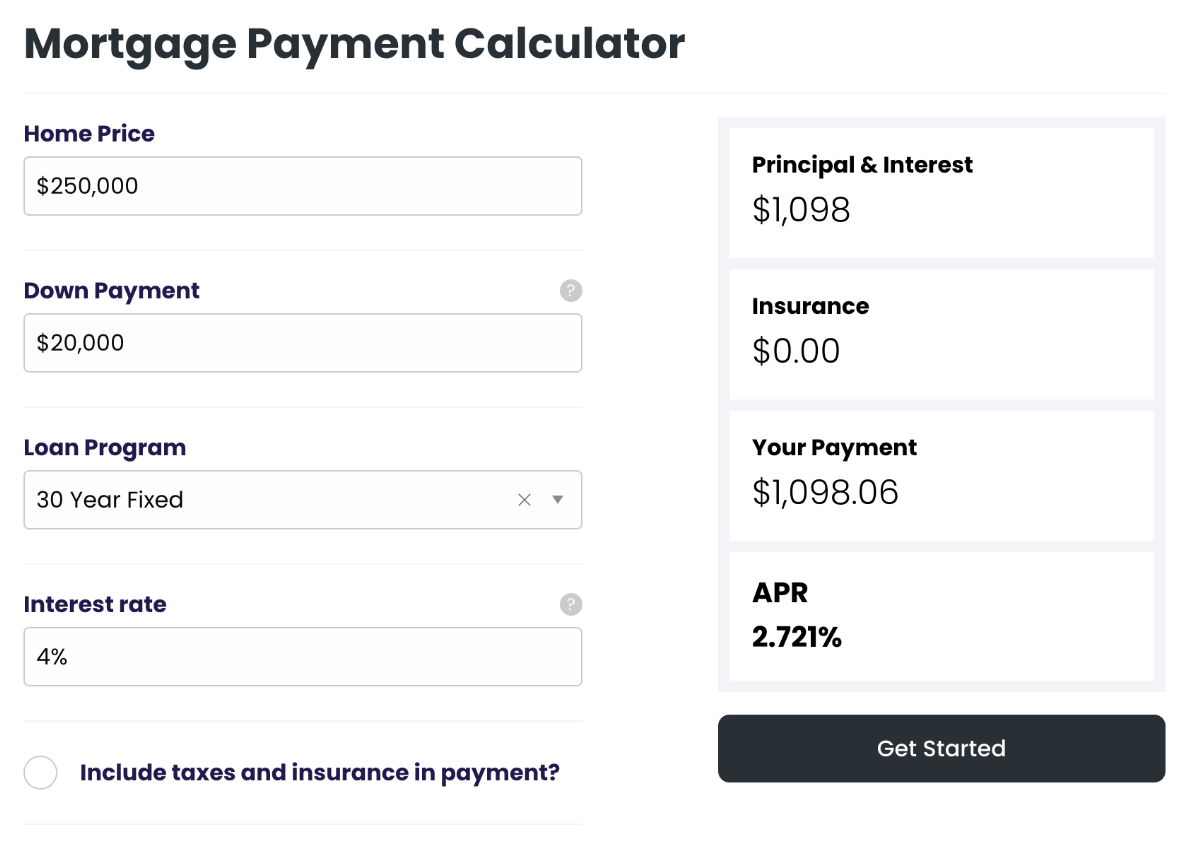Open the Down Payment help question-mark icon
The height and width of the screenshot is (853, 1200).
(571, 291)
